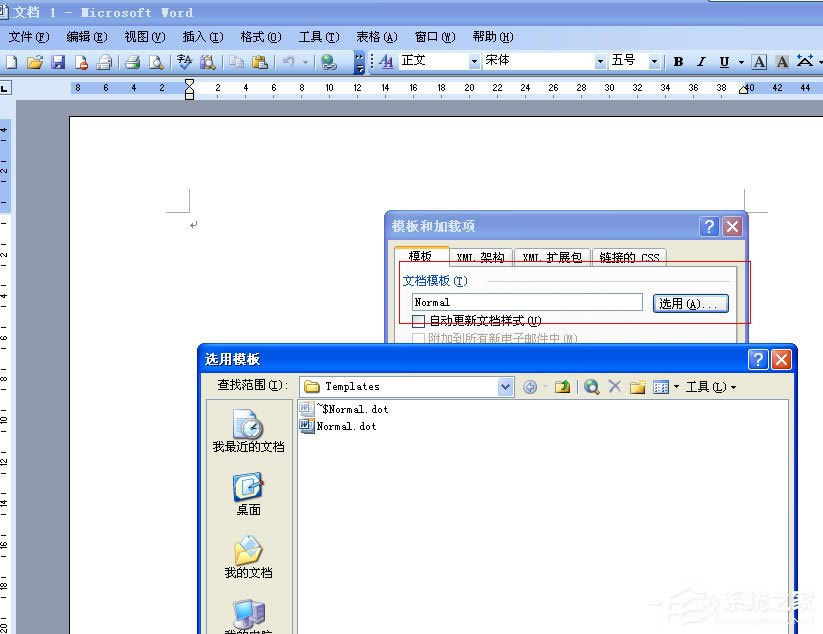This screenshot has height=634, width=823.
Task: Open the Undo history dropdown arrow
Action: (x=305, y=62)
